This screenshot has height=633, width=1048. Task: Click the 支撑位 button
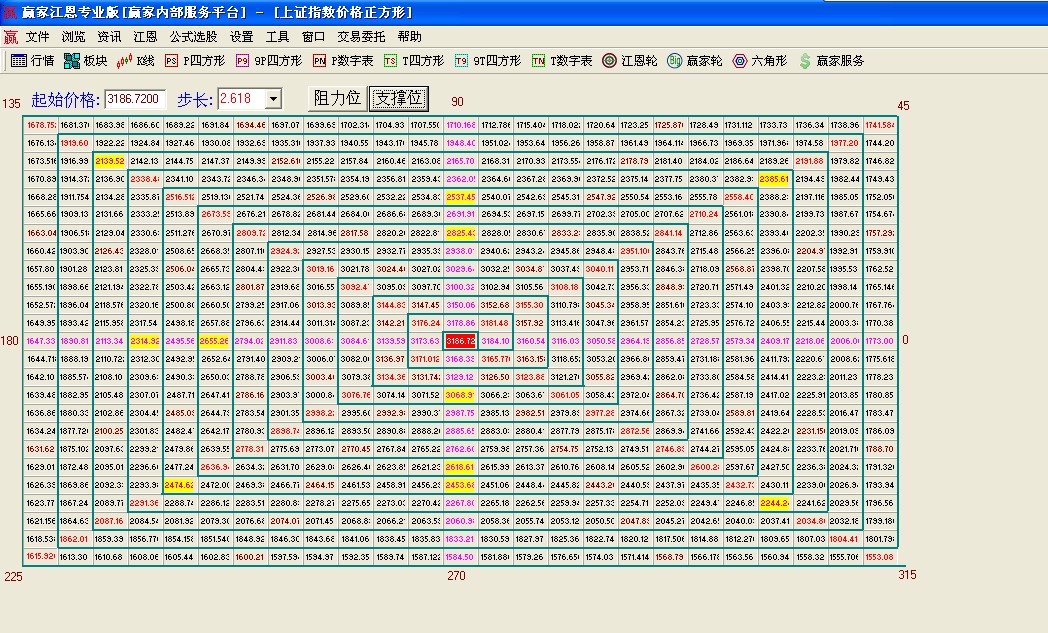point(399,98)
